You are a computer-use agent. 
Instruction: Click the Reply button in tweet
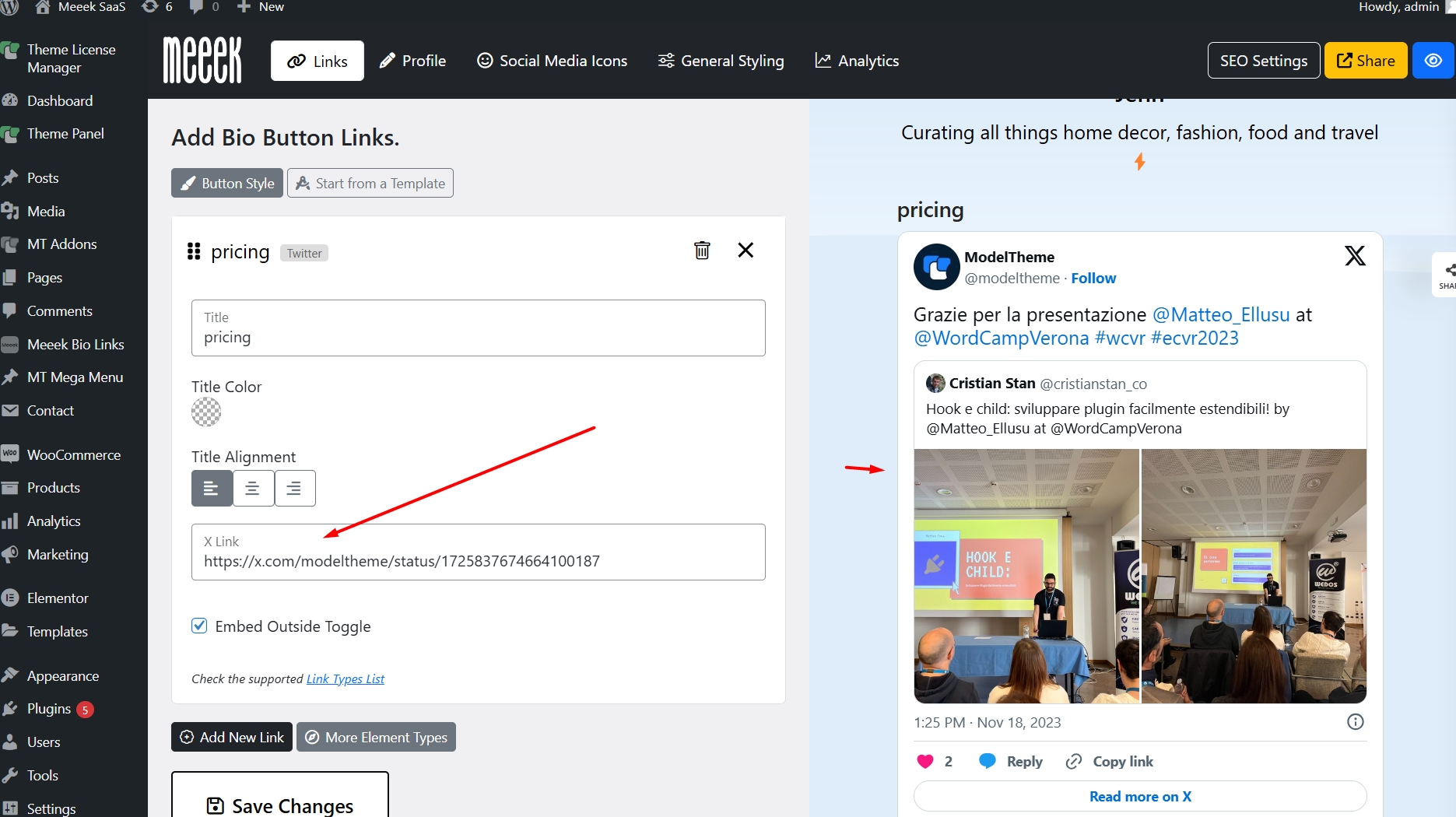tap(1011, 761)
